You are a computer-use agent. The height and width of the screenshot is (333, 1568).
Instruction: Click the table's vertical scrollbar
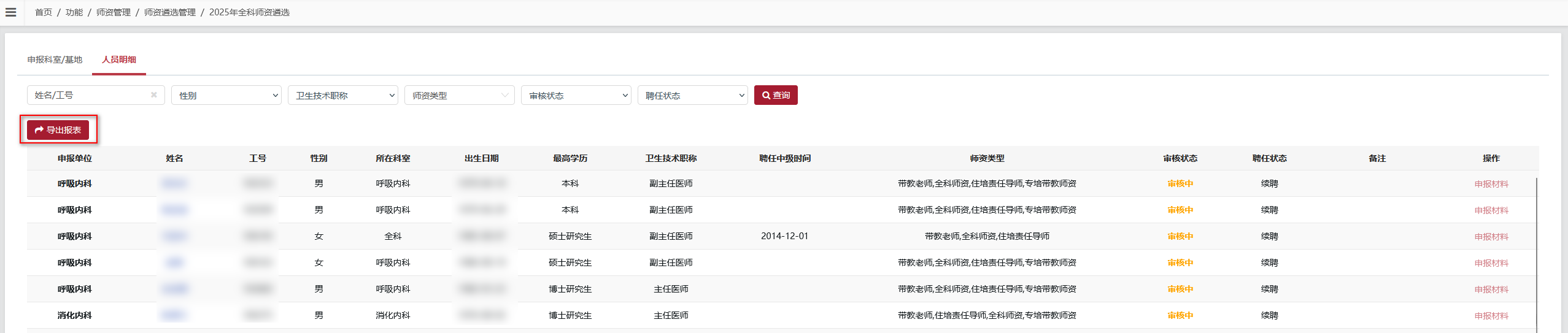pos(1537,255)
